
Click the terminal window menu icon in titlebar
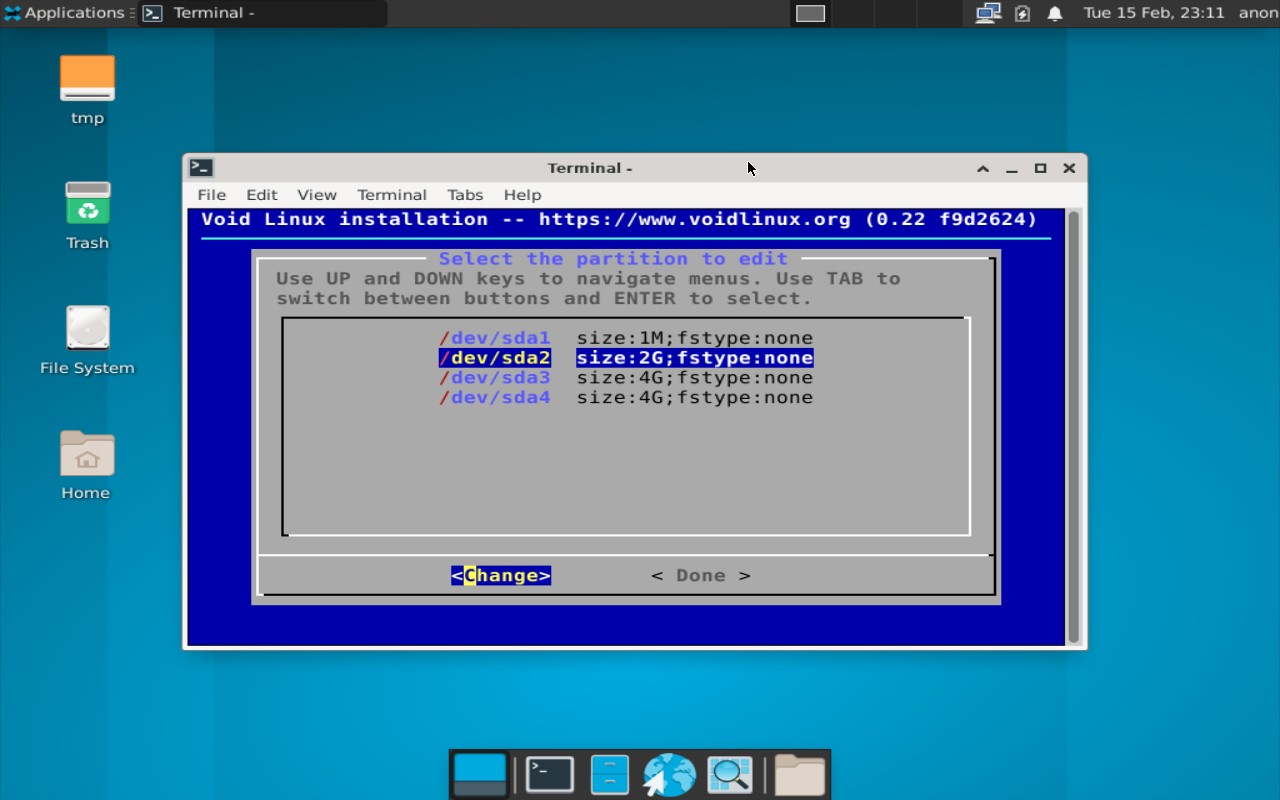[201, 168]
